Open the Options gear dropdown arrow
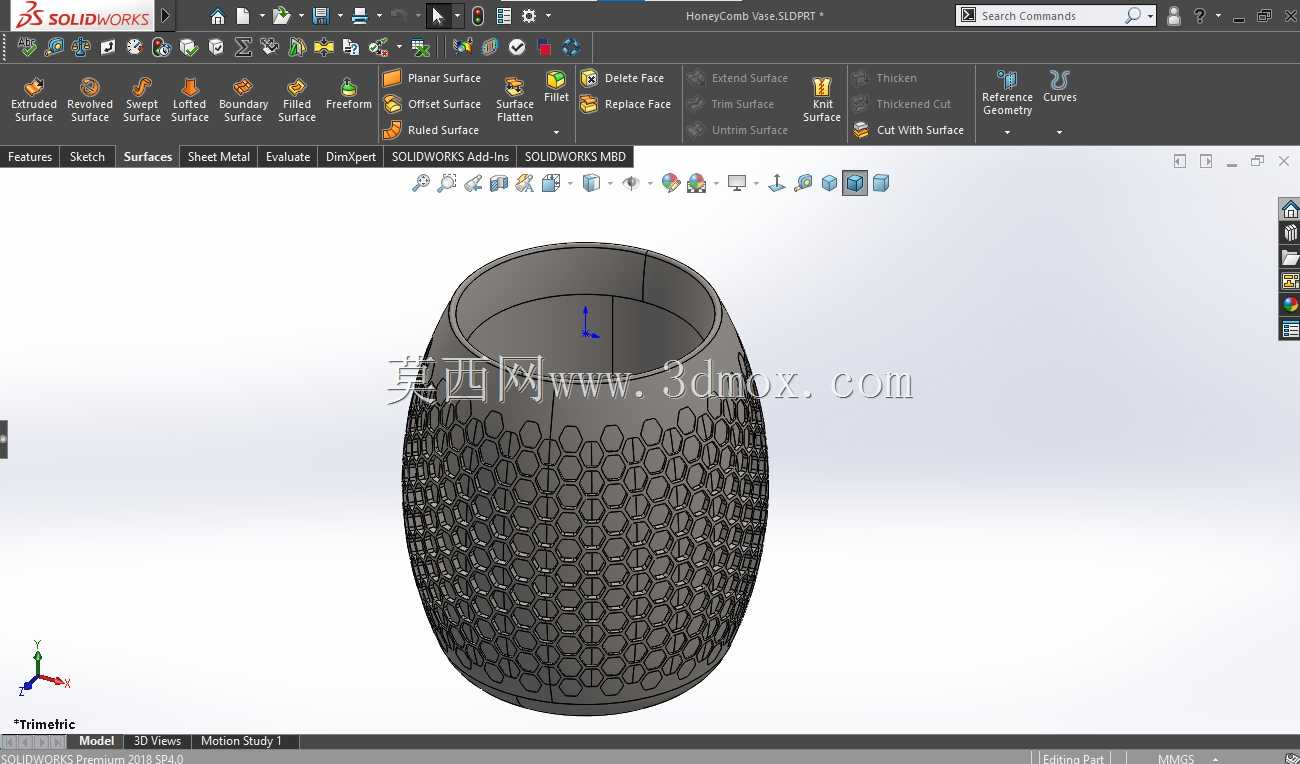Image resolution: width=1300 pixels, height=764 pixels. point(548,16)
